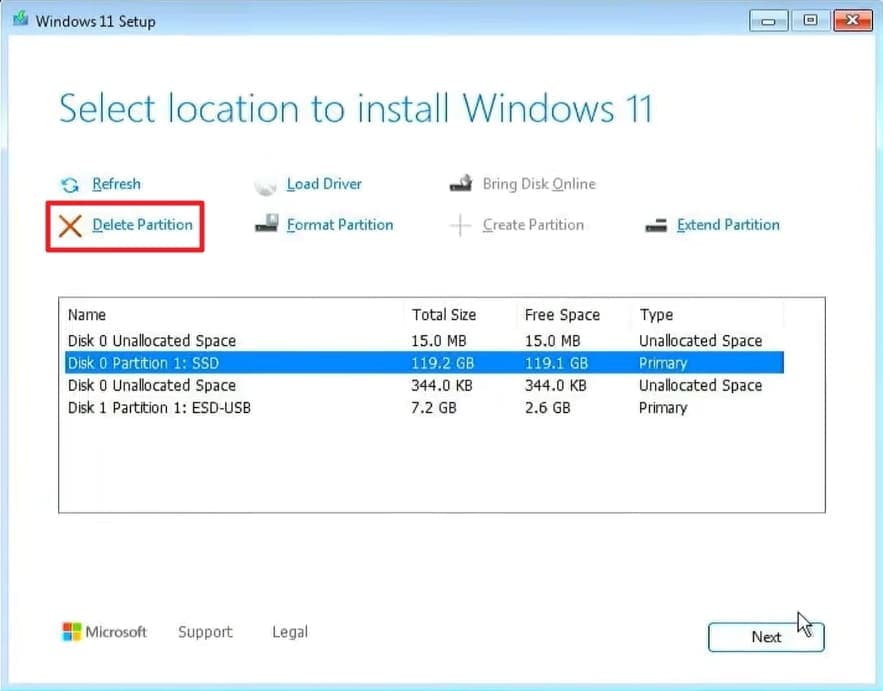This screenshot has width=883, height=691.
Task: Open the Refresh link
Action: point(117,184)
